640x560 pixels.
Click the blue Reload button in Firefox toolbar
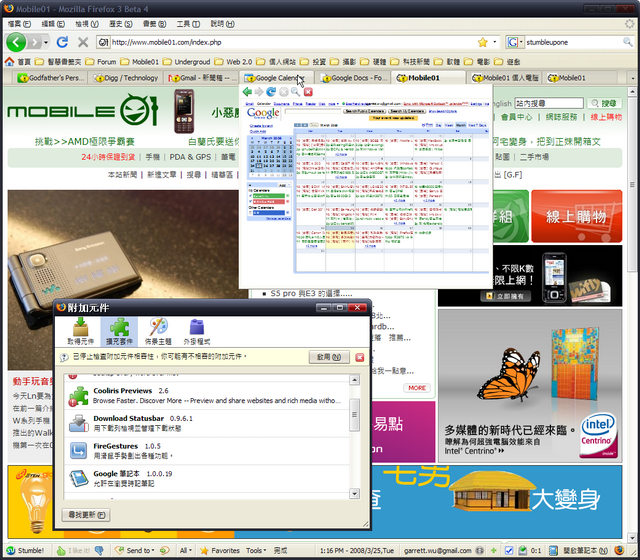62,42
